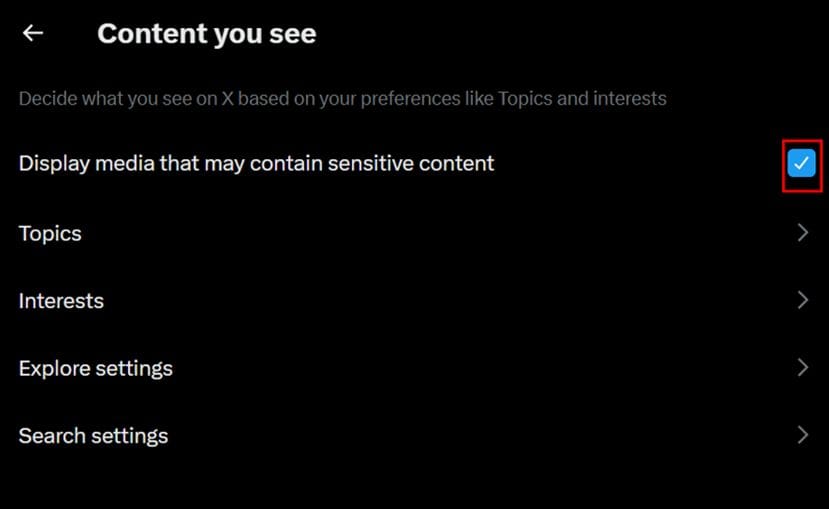829x509 pixels.
Task: Select the Interests menu item
Action: (61, 301)
